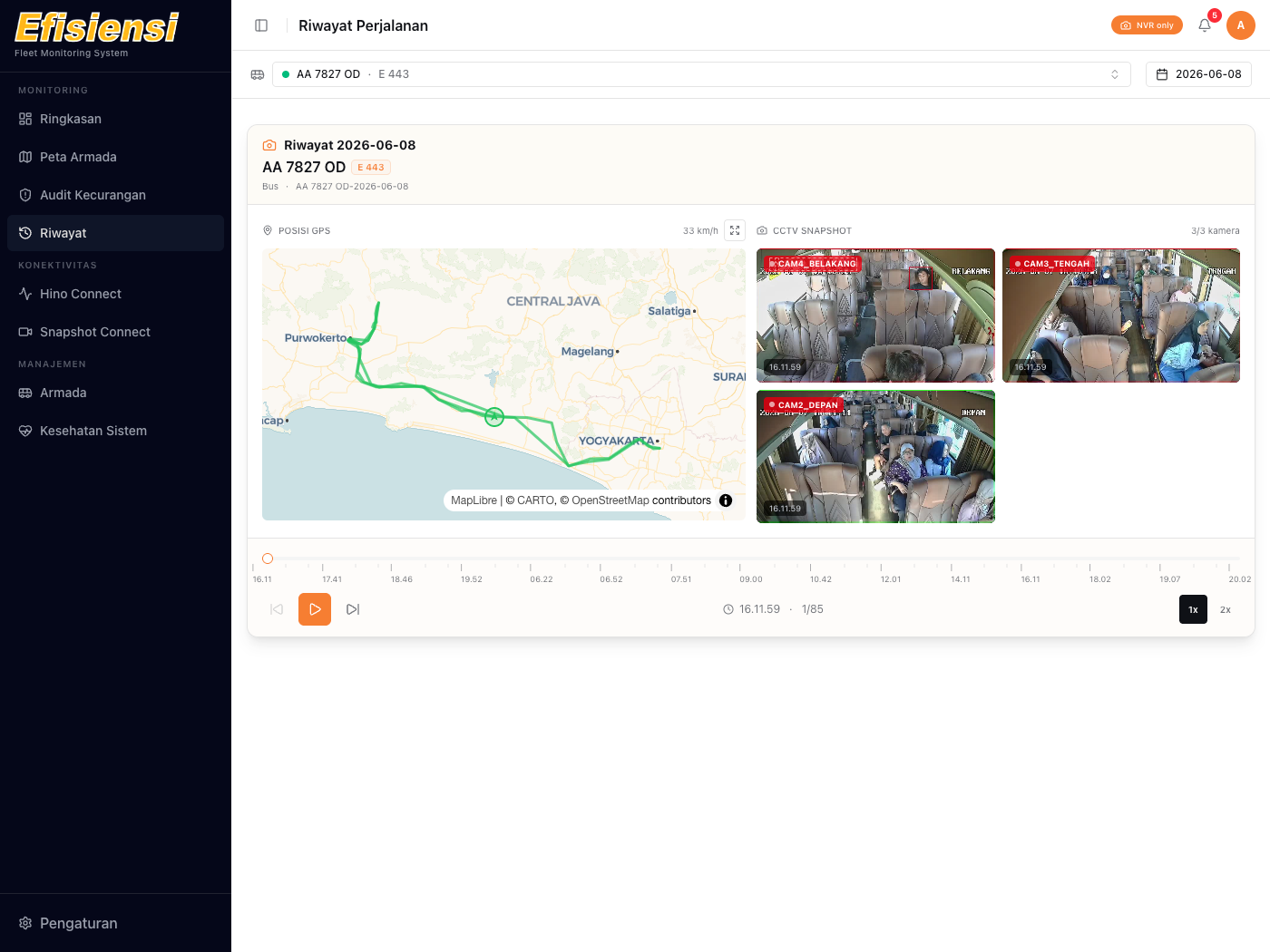Skip to the next frame
1270x952 pixels.
click(353, 609)
